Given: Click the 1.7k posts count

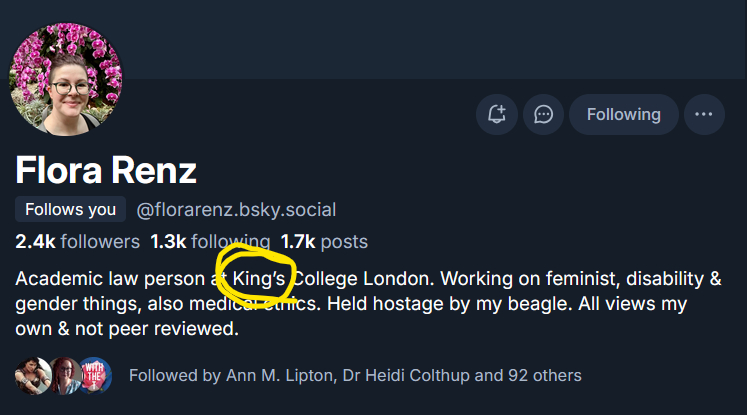Looking at the screenshot, I should pyautogui.click(x=324, y=241).
